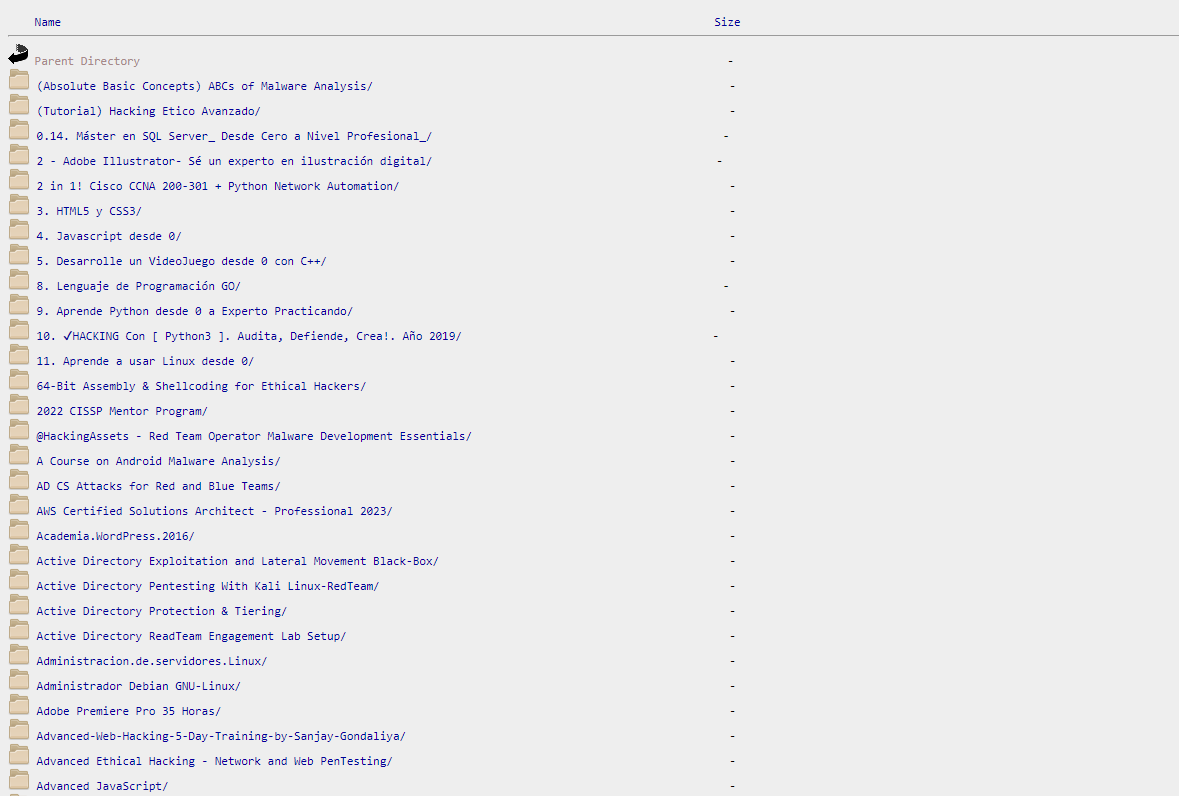Open Academia.WordPress.2016 folder link

(x=115, y=536)
